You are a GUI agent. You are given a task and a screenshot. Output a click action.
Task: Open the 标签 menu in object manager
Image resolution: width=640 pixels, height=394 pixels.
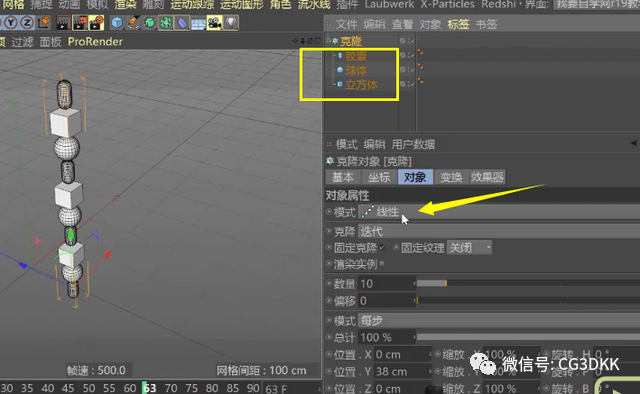click(x=458, y=24)
